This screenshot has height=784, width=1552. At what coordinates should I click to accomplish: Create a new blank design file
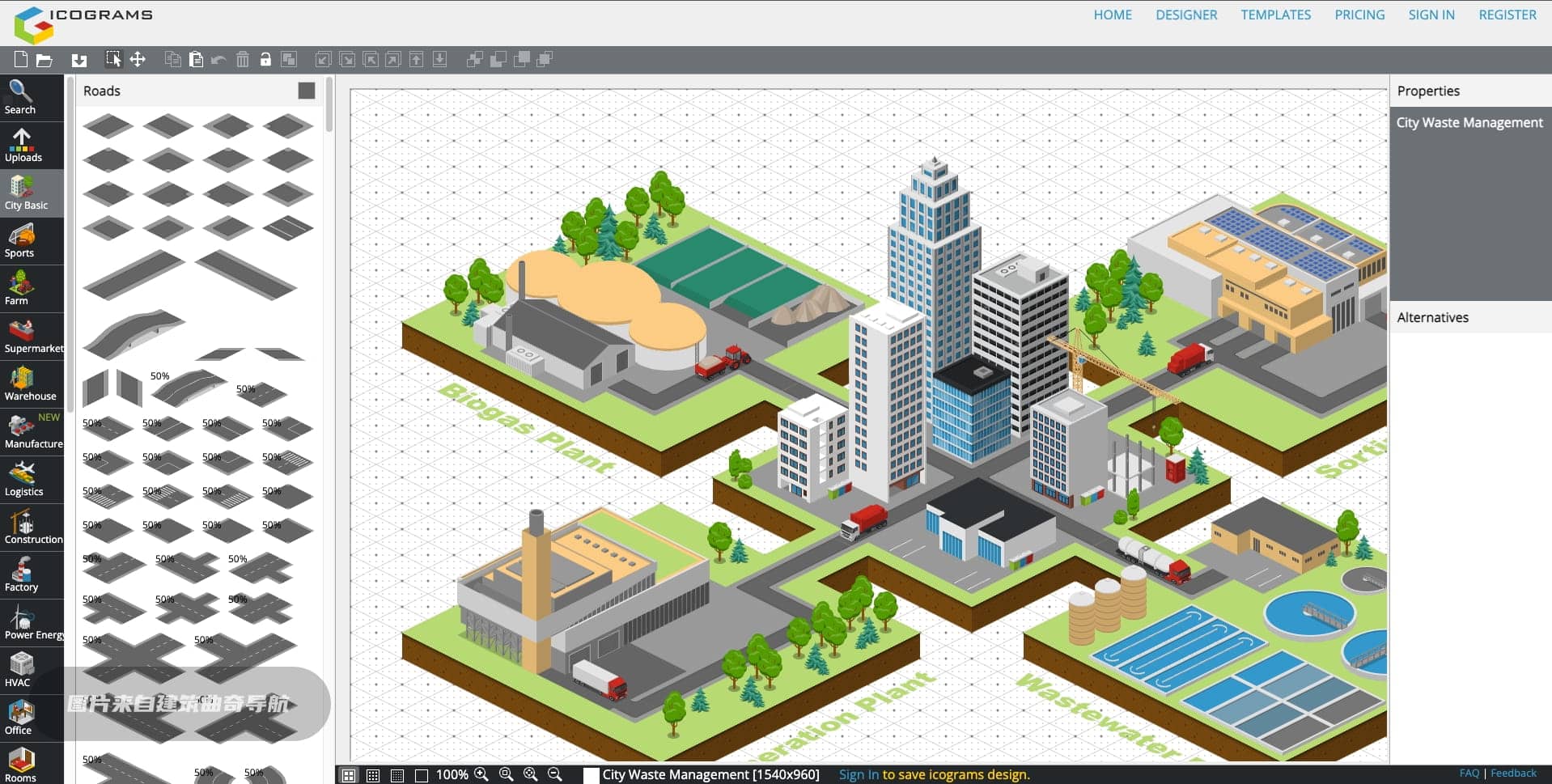pos(21,59)
